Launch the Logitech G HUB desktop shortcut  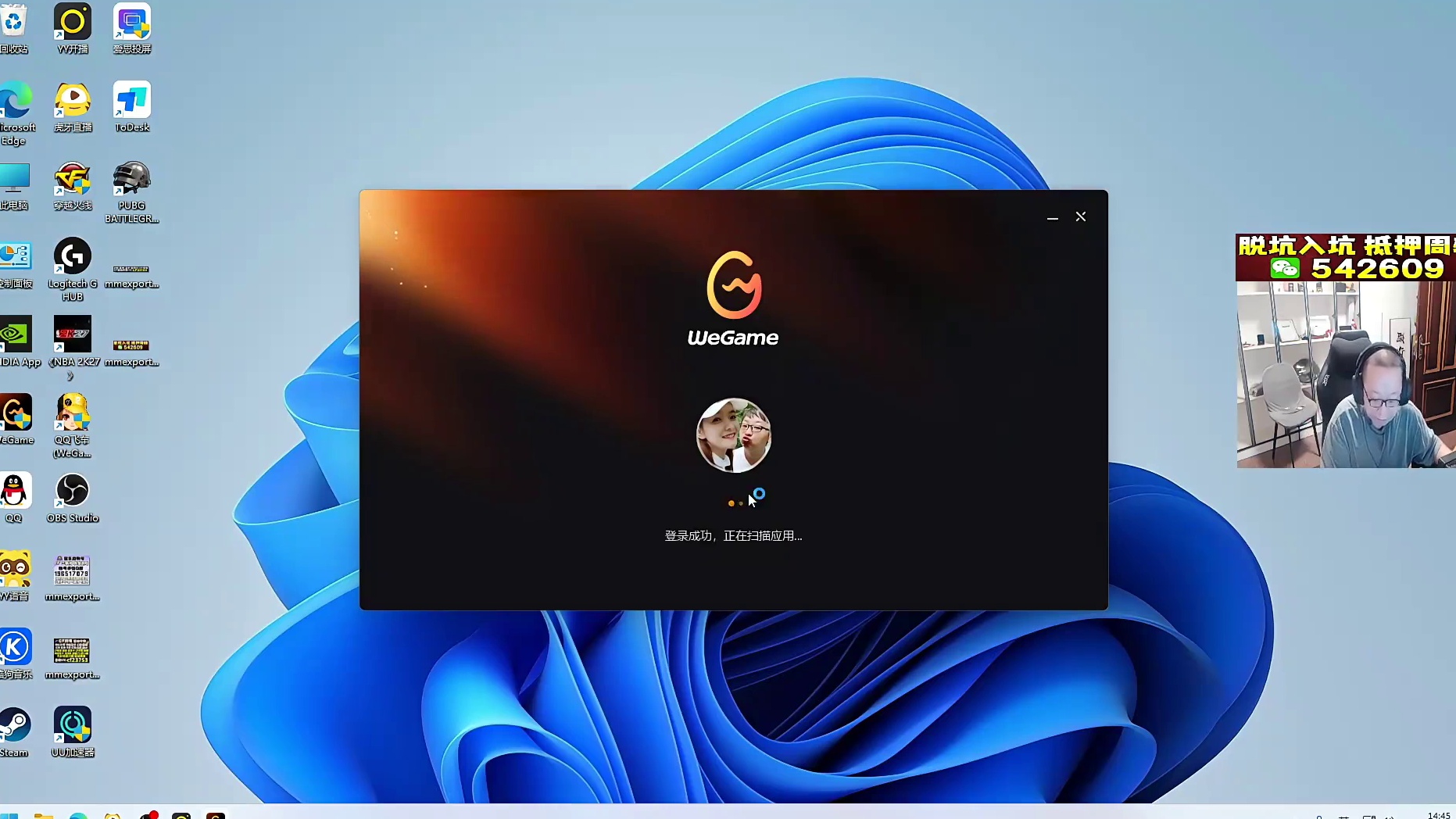pos(73,270)
